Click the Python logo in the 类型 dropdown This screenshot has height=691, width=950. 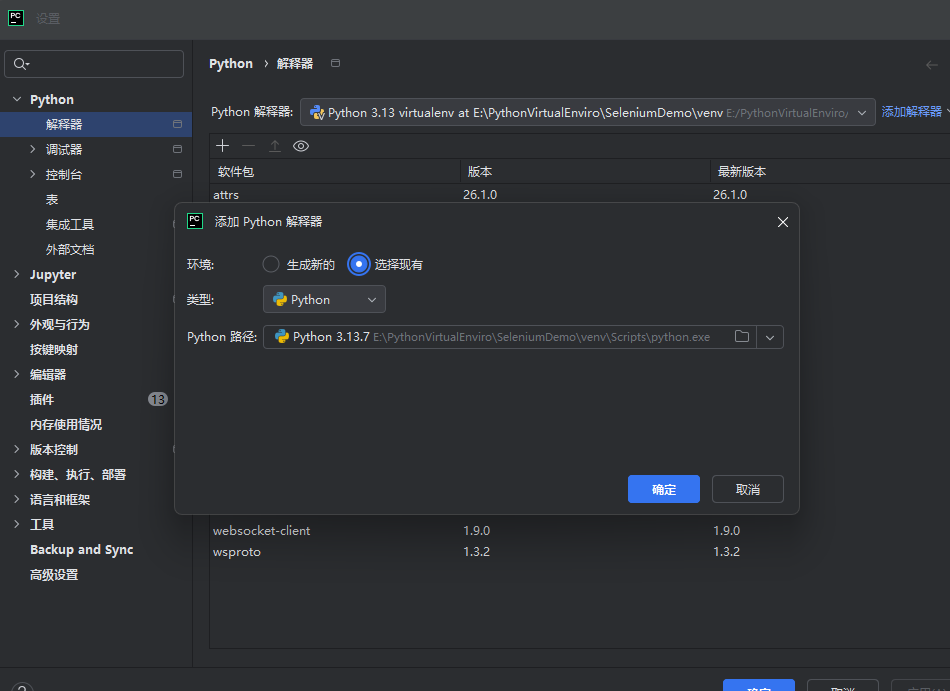(280, 299)
